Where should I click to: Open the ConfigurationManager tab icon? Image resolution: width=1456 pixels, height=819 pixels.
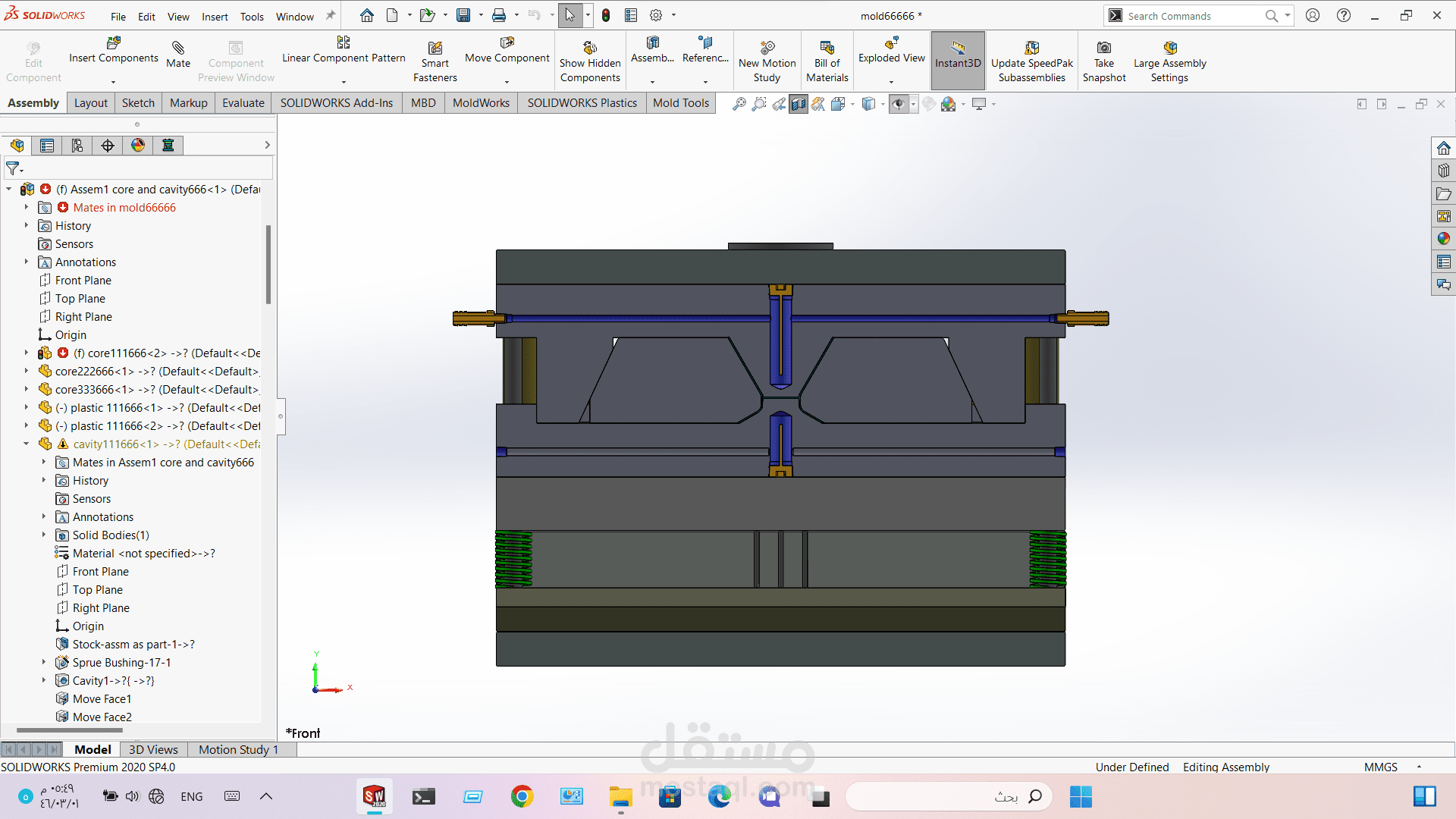77,146
